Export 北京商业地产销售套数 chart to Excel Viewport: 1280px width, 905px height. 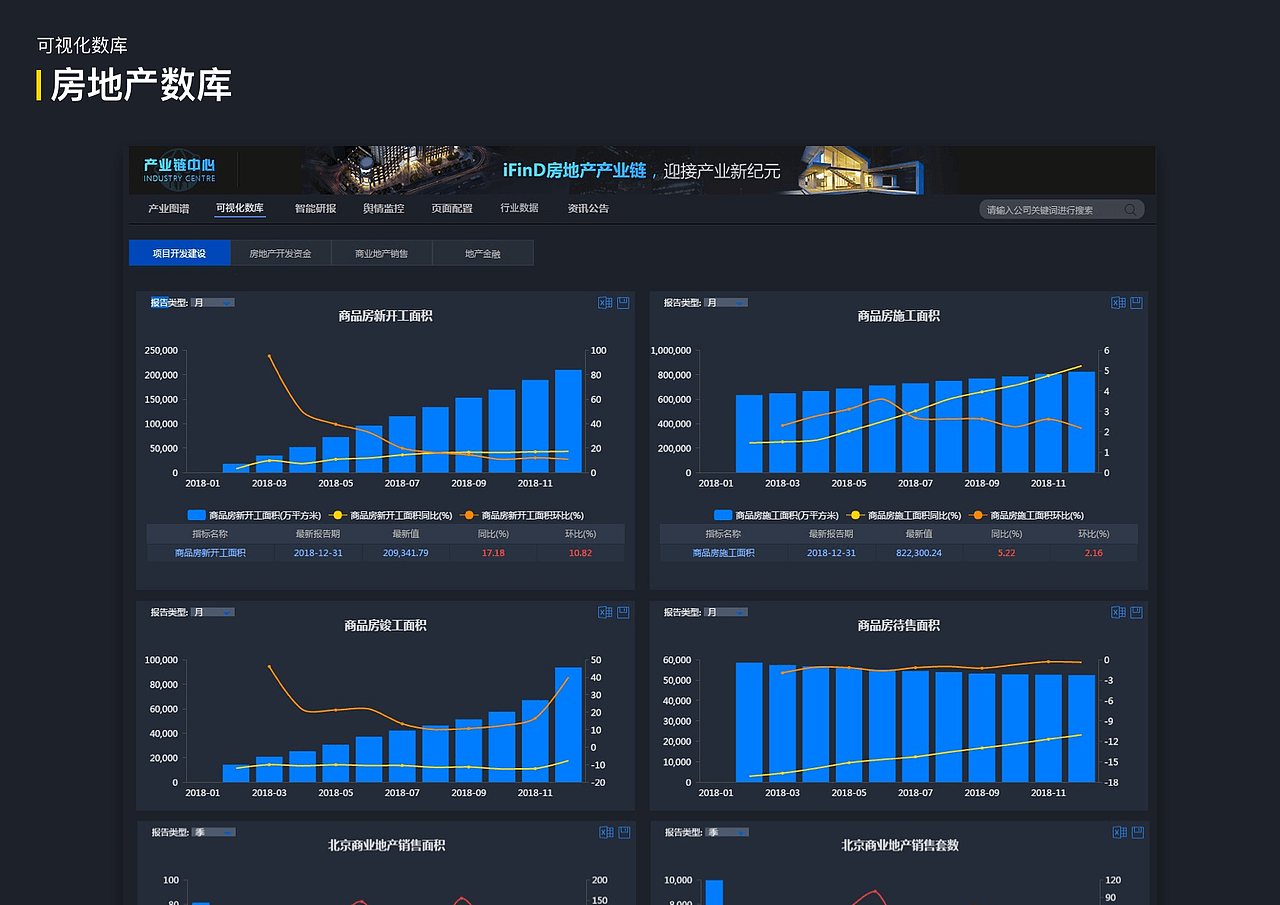(x=1119, y=832)
